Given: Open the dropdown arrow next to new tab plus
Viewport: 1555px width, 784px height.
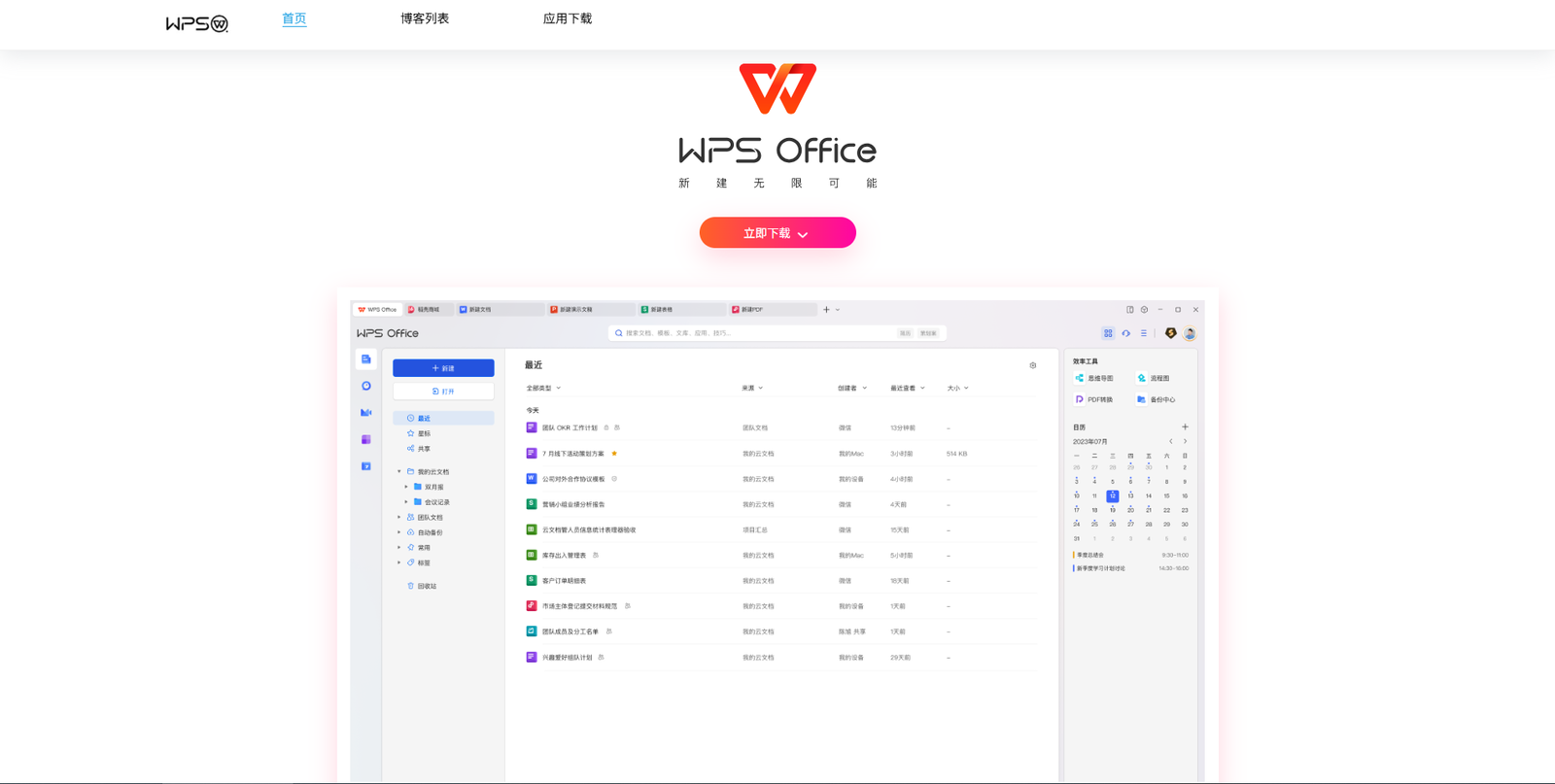Looking at the screenshot, I should point(838,310).
